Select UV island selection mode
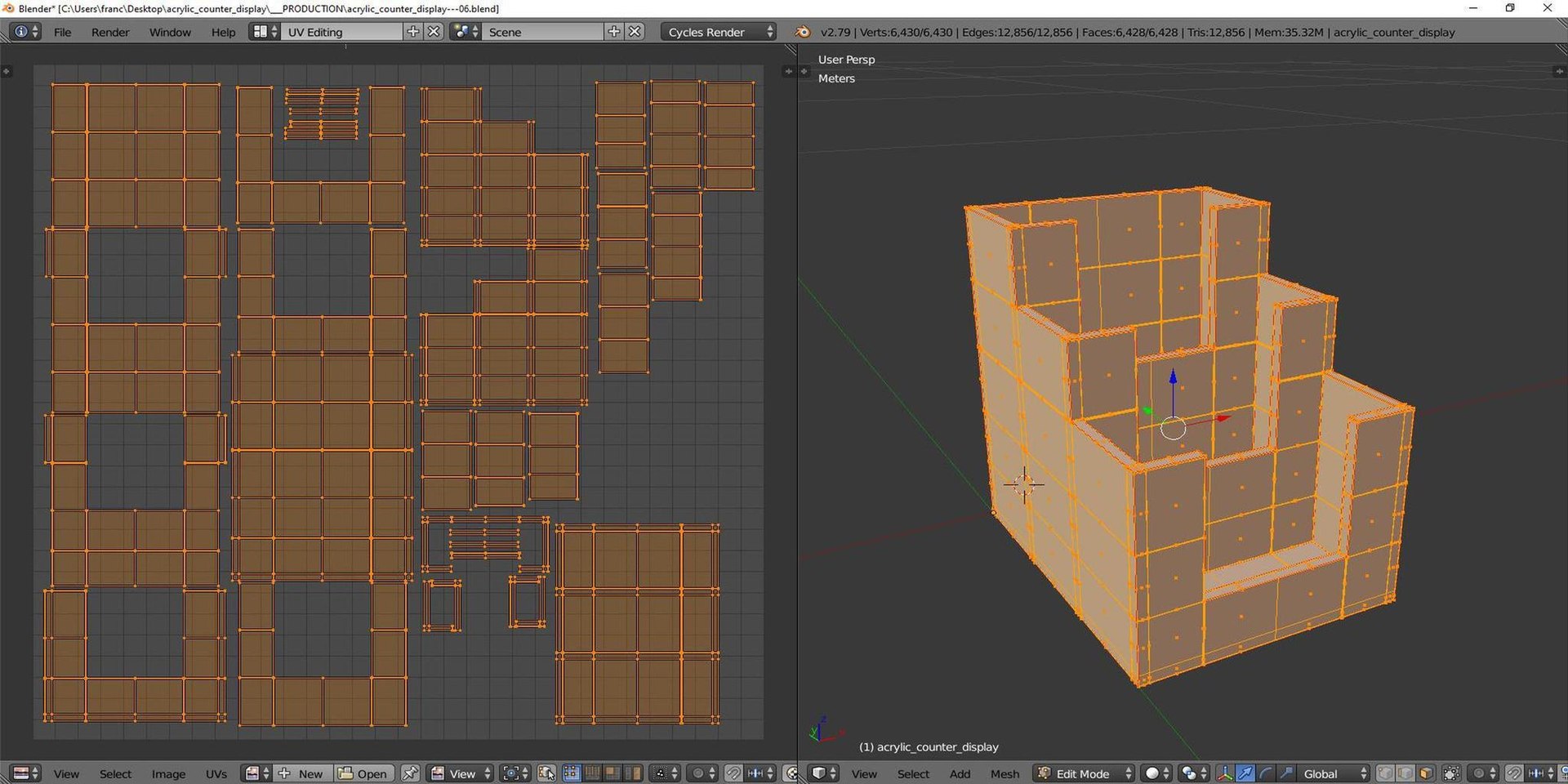Viewport: 1568px width, 784px height. [x=632, y=773]
